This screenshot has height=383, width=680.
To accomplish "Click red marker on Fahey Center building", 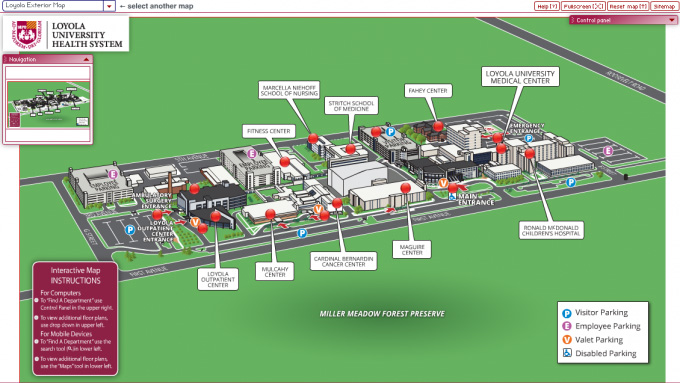I will click(438, 126).
